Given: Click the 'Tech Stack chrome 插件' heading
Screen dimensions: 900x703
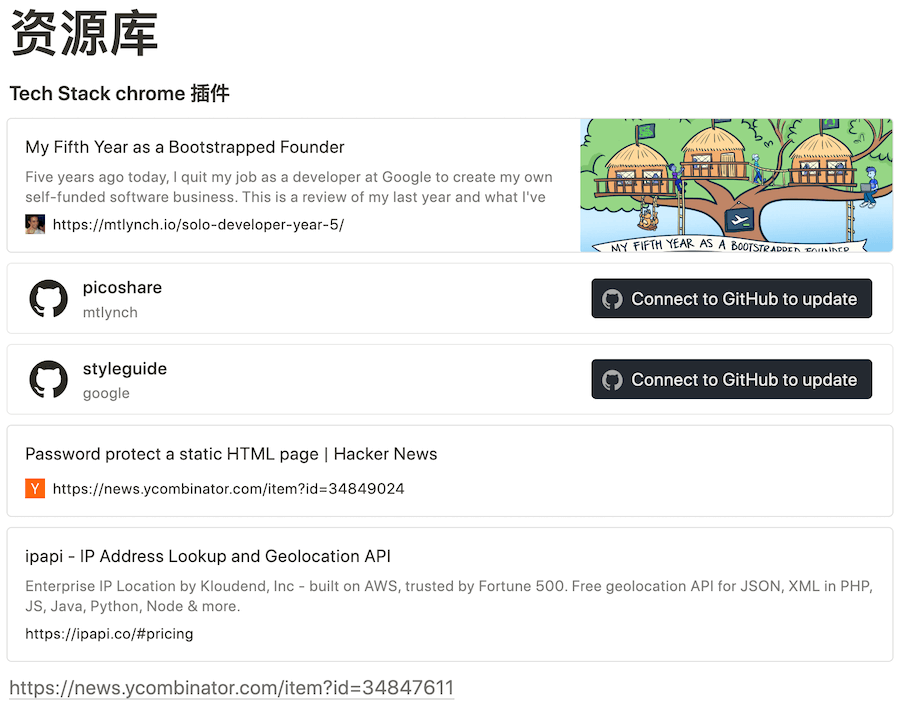Looking at the screenshot, I should click(119, 94).
